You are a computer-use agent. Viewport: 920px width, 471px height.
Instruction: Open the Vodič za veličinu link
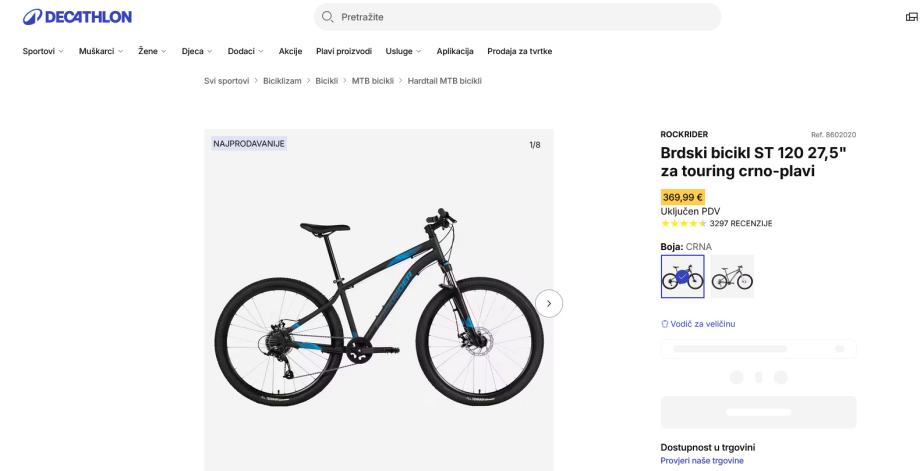(703, 323)
